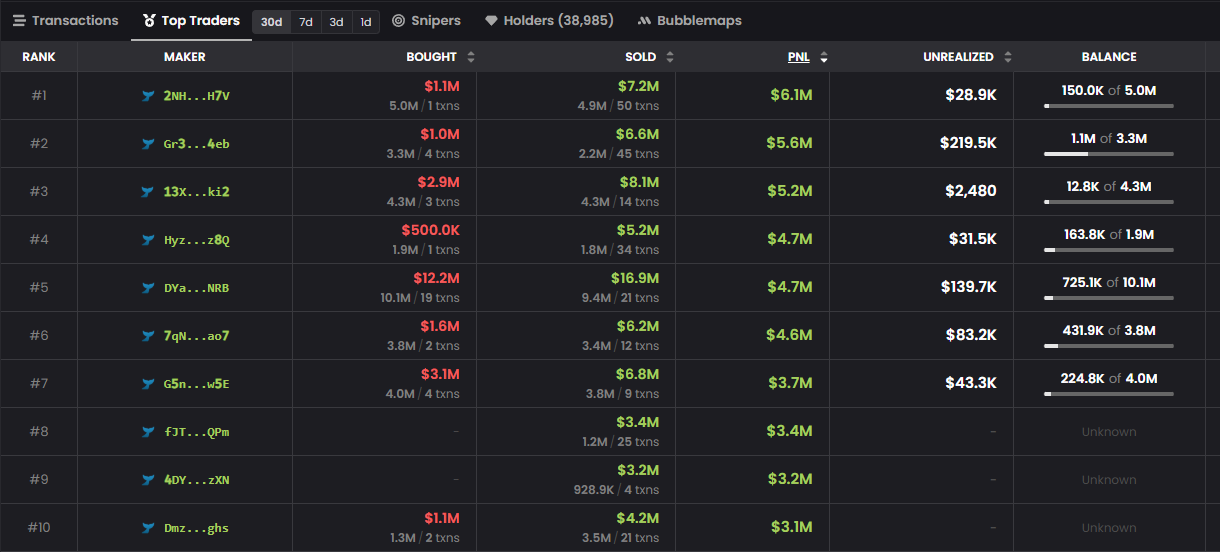Screen dimensions: 1220x552
Task: Click the Holders heart icon
Action: click(491, 20)
